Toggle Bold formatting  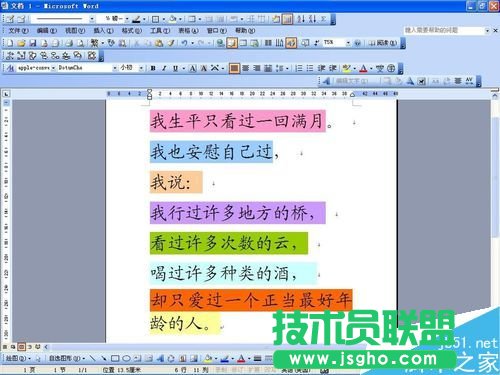click(153, 68)
